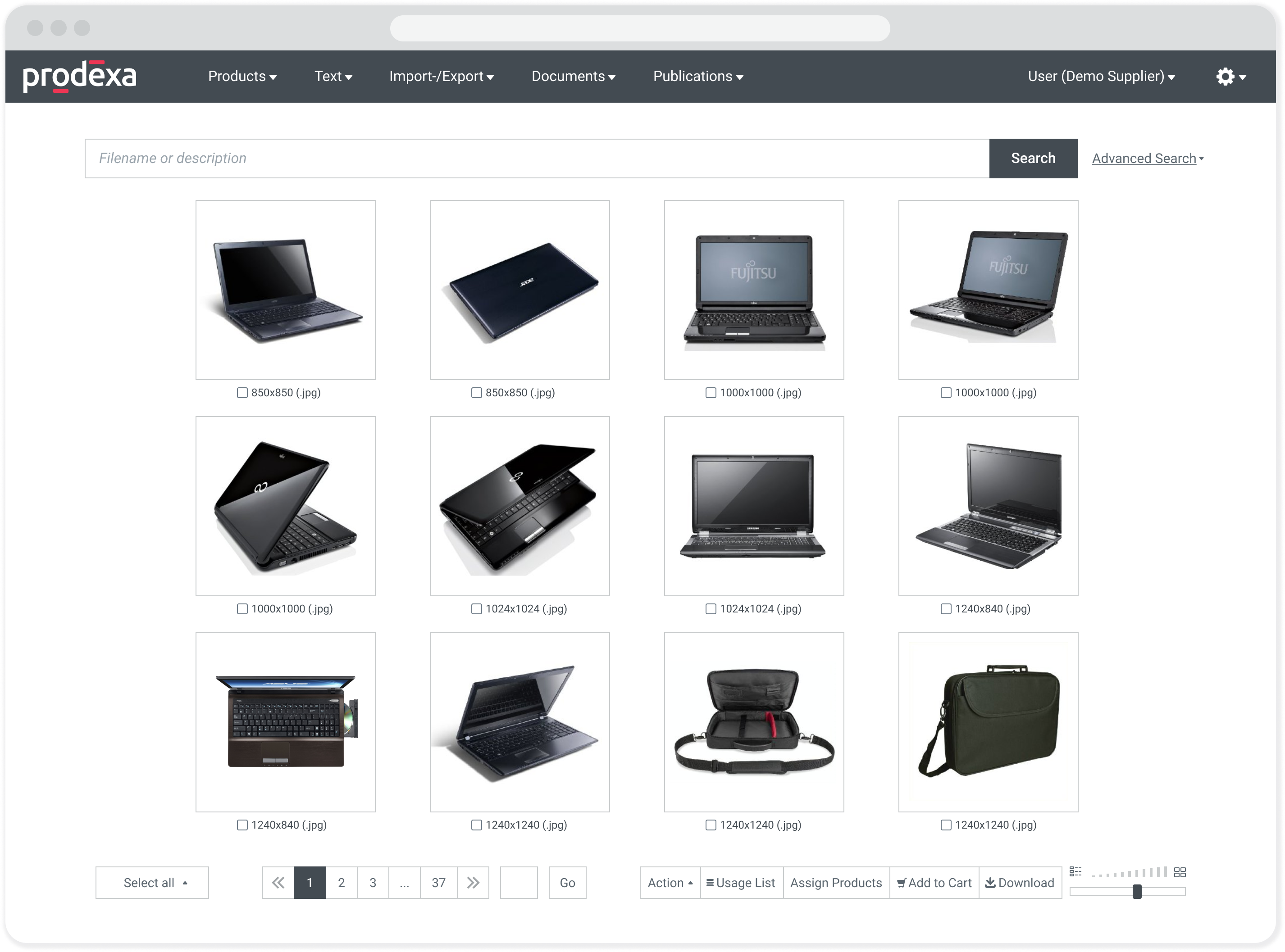Switch to list view icon
The width and height of the screenshot is (1285, 952).
1075,871
